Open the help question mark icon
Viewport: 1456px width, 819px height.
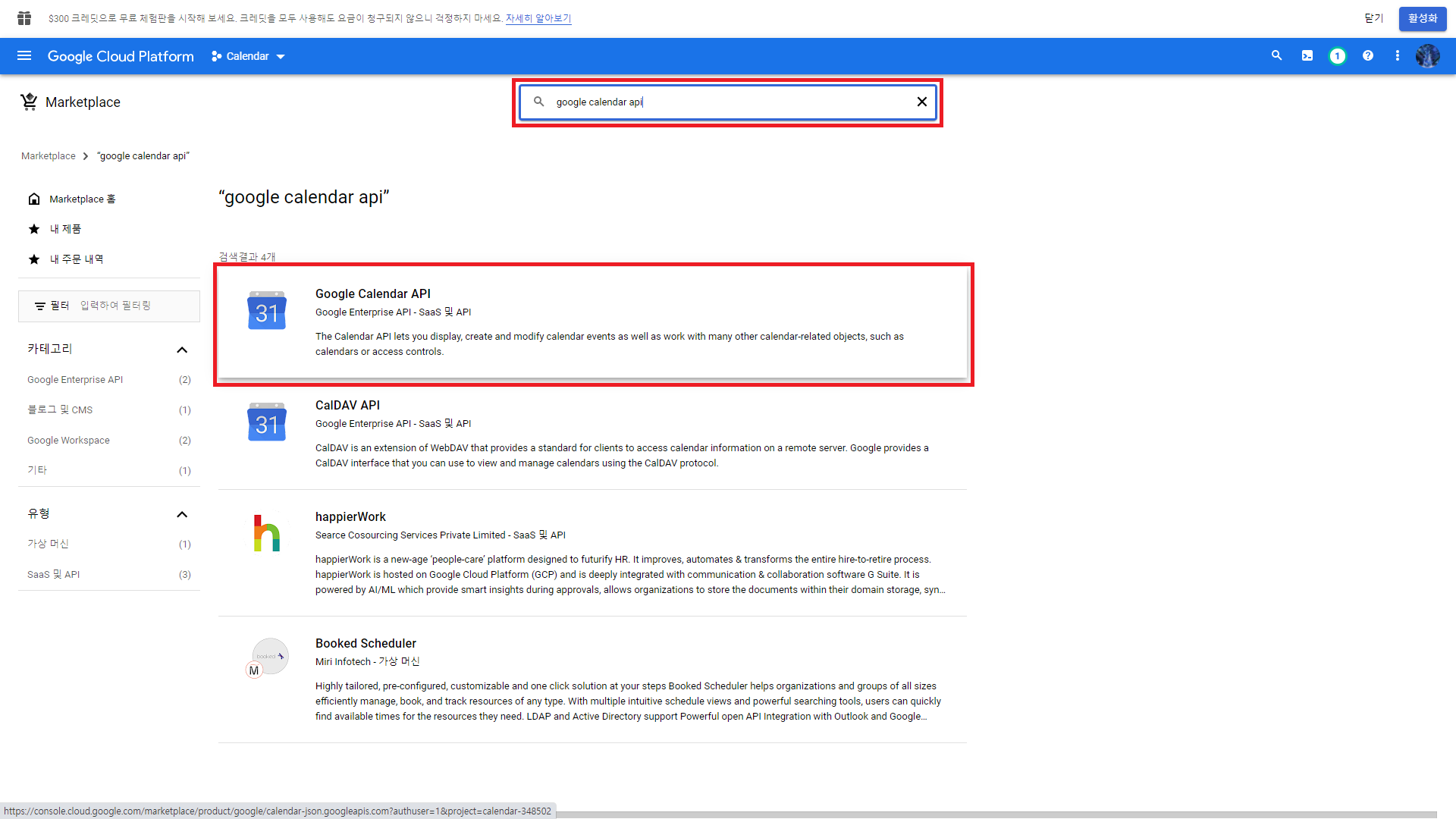point(1368,56)
